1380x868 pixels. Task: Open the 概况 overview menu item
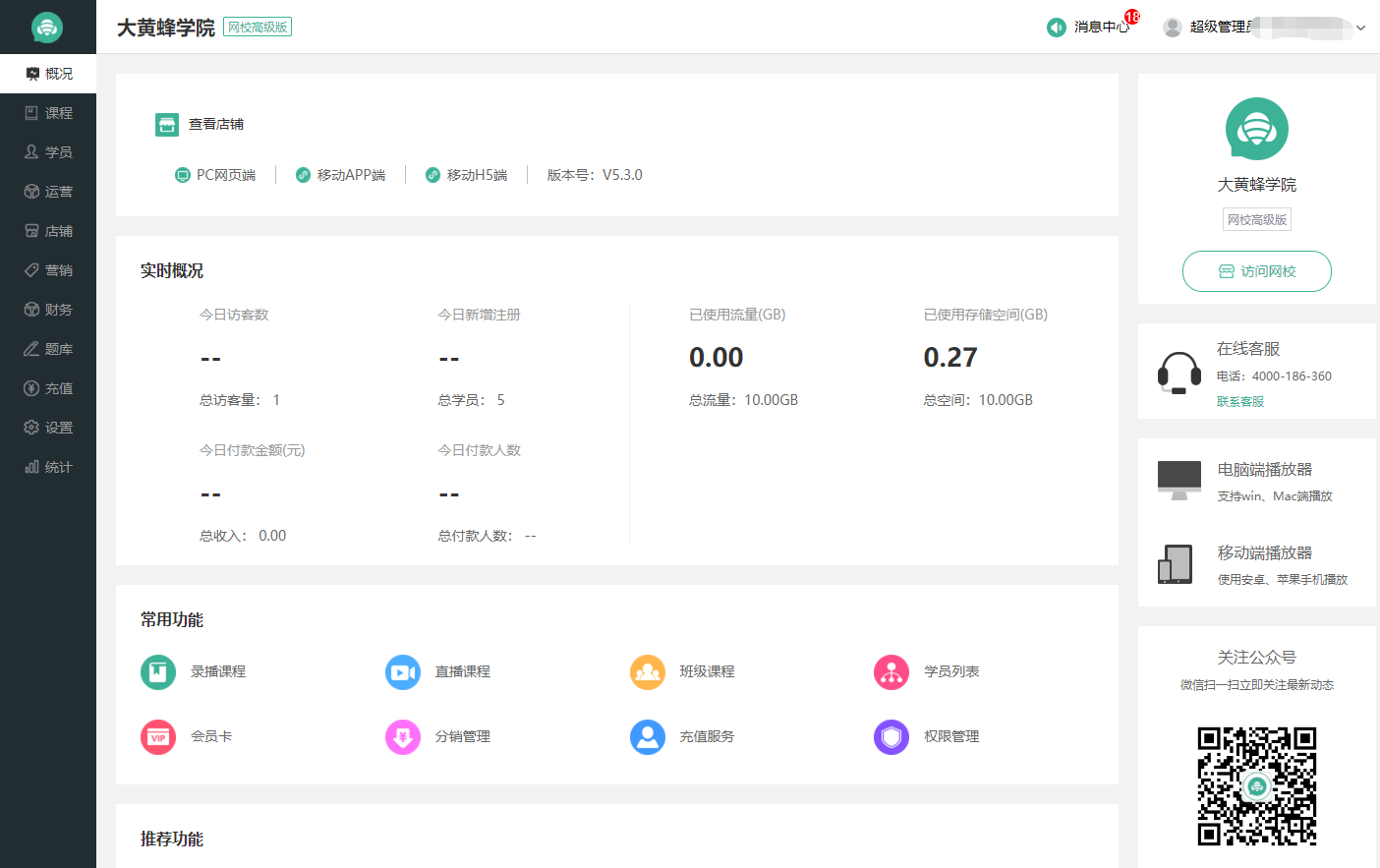(x=48, y=74)
